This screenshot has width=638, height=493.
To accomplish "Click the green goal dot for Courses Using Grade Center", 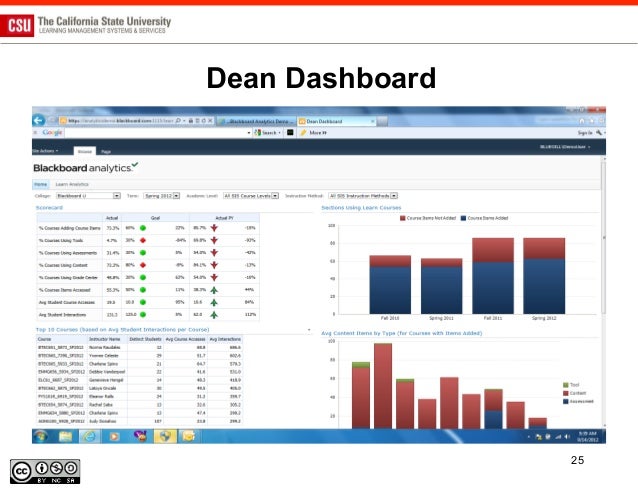I will coord(143,277).
